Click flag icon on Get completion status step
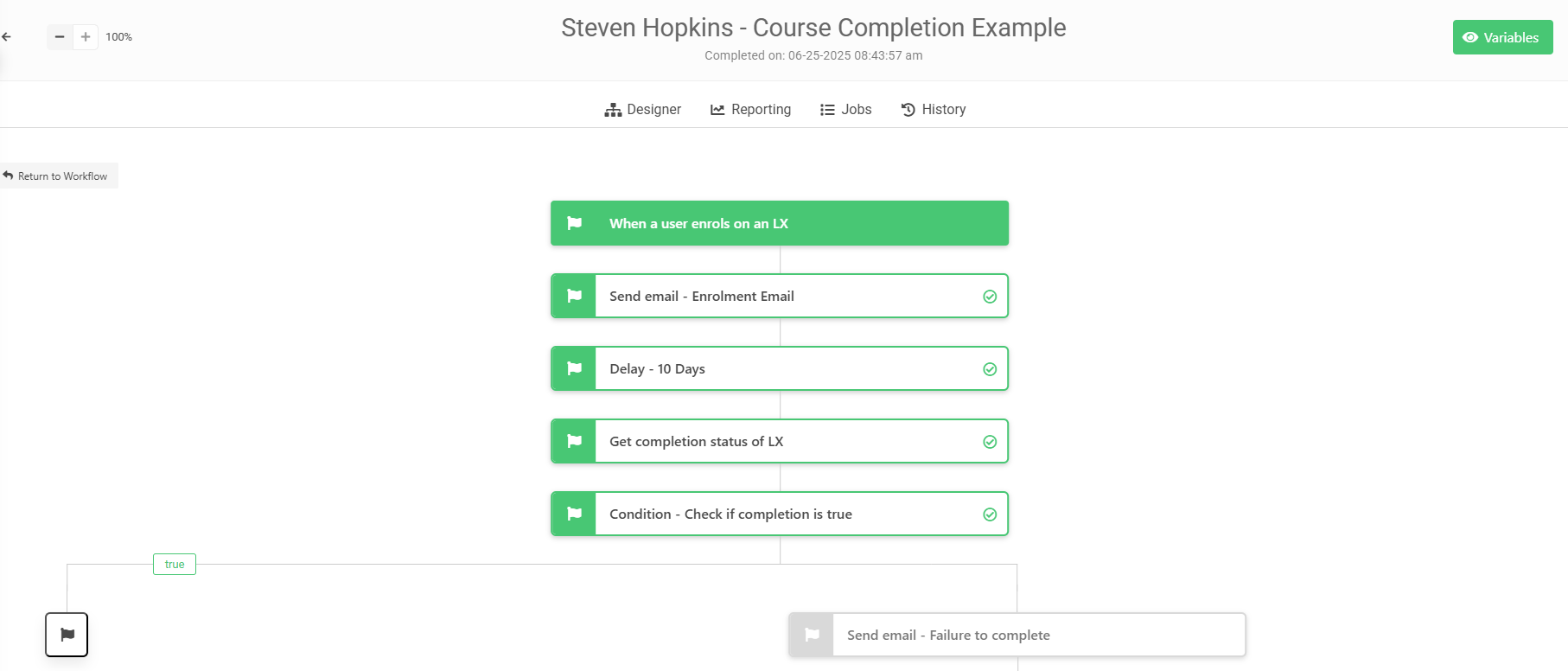The width and height of the screenshot is (1568, 671). 574,441
